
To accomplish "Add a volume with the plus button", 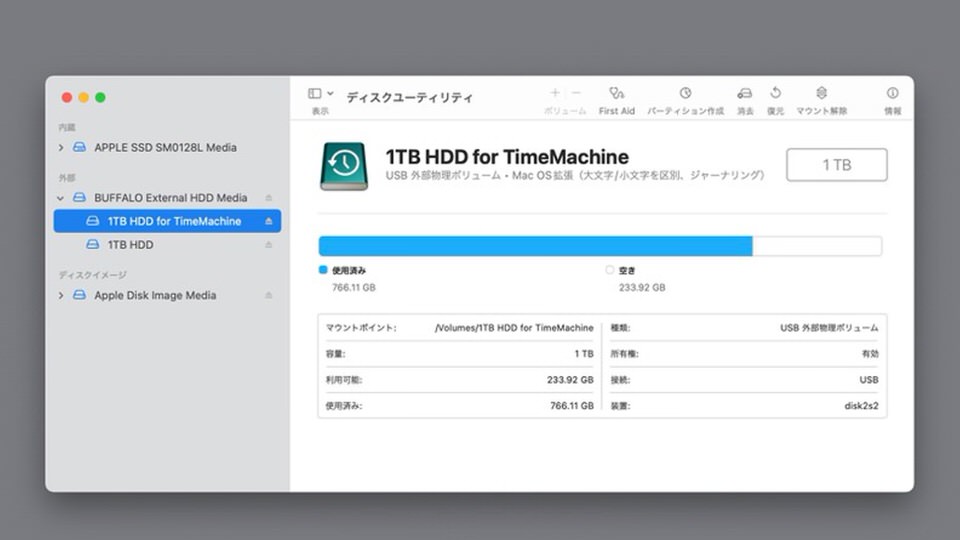I will click(x=555, y=93).
